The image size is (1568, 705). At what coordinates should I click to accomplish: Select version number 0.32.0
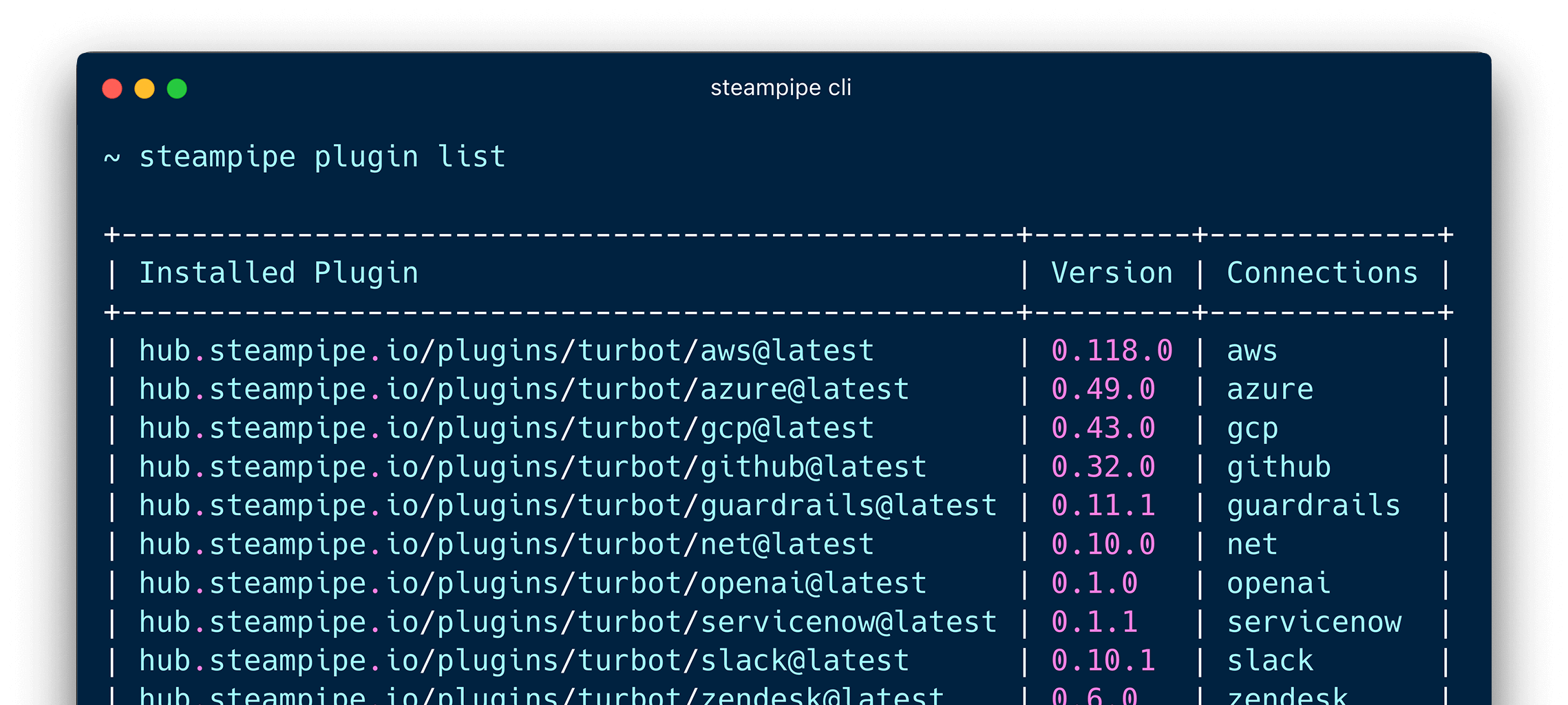1103,467
